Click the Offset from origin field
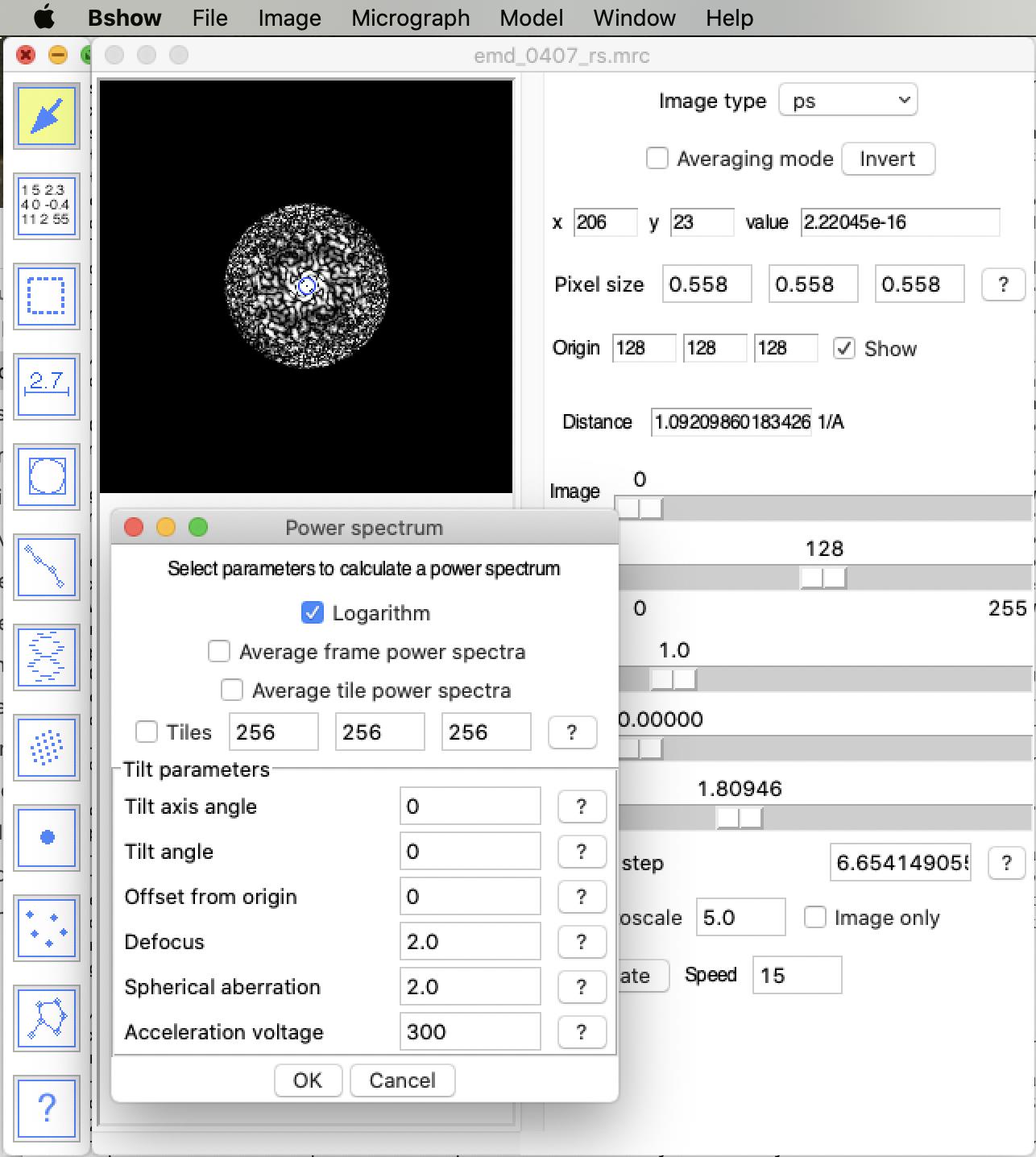Screen dimensions: 1036x1157 pos(470,897)
